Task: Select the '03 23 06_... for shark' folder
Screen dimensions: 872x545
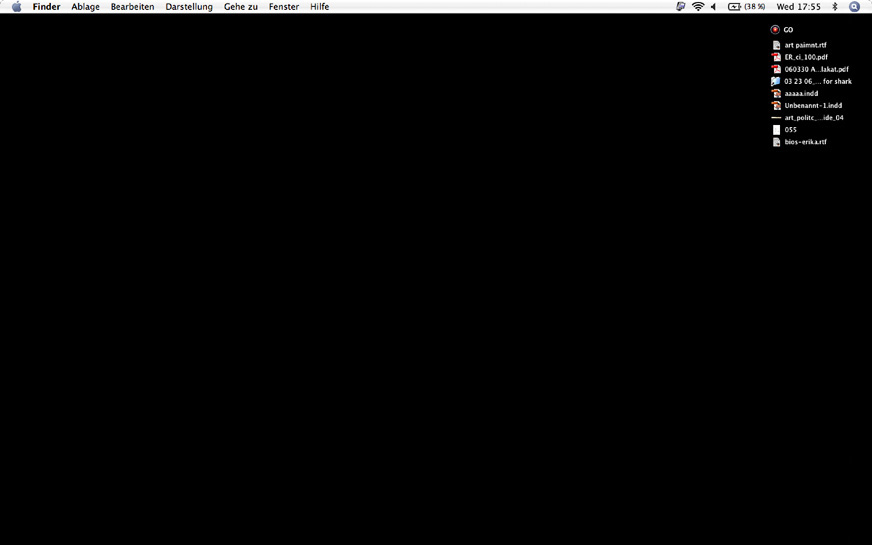Action: click(x=776, y=81)
